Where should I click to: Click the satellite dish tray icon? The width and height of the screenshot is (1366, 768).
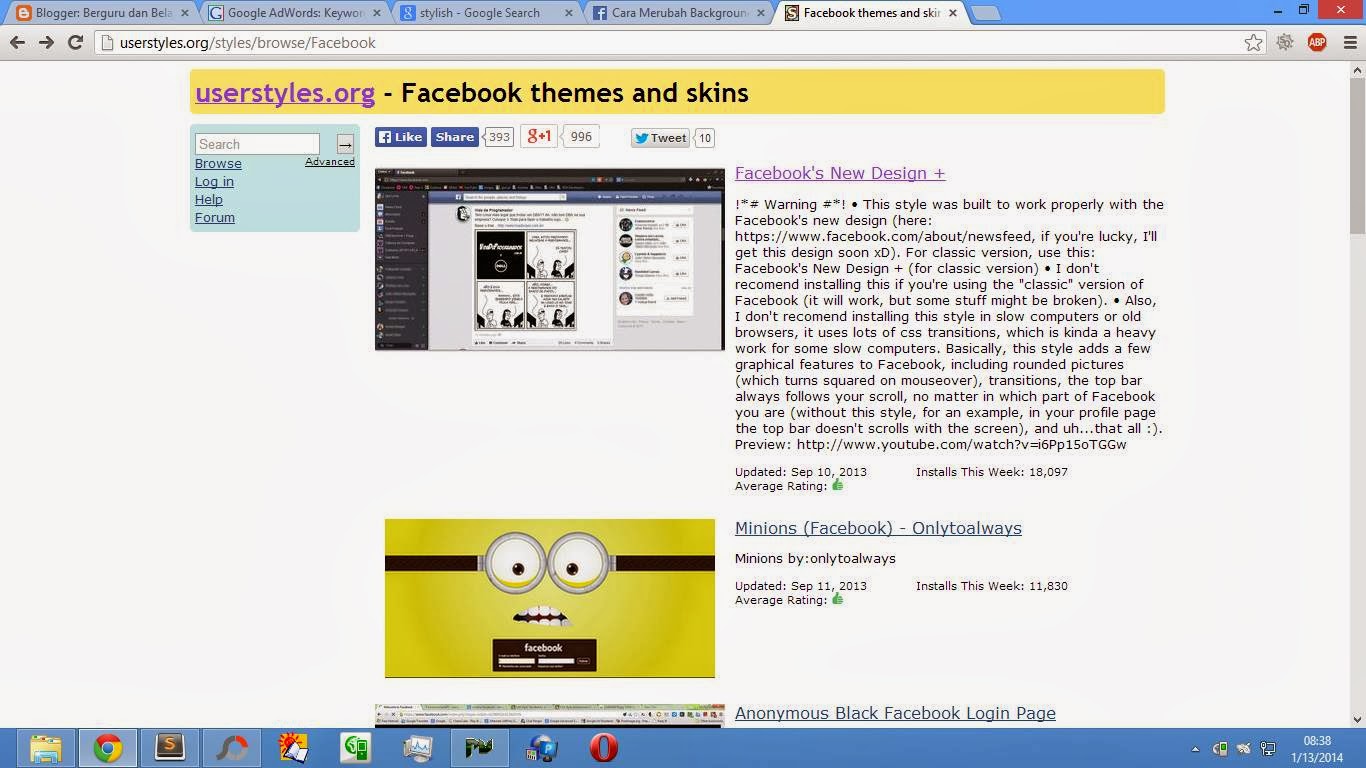tap(1244, 749)
